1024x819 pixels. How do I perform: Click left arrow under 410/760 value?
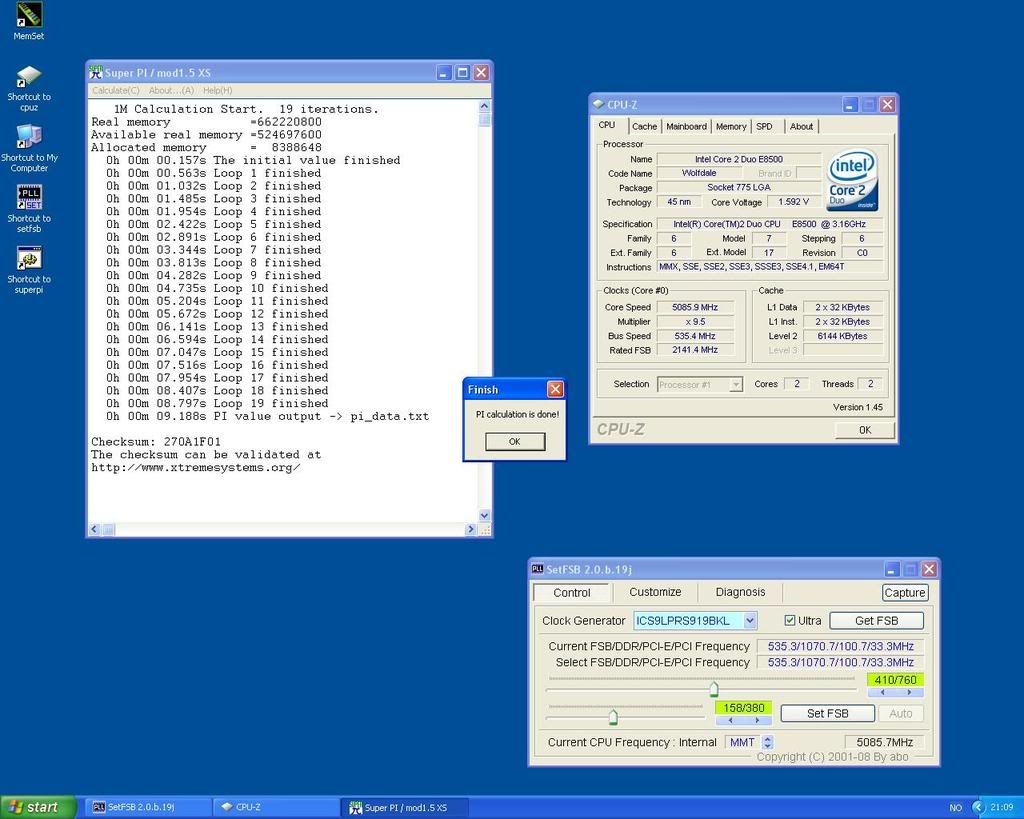882,692
